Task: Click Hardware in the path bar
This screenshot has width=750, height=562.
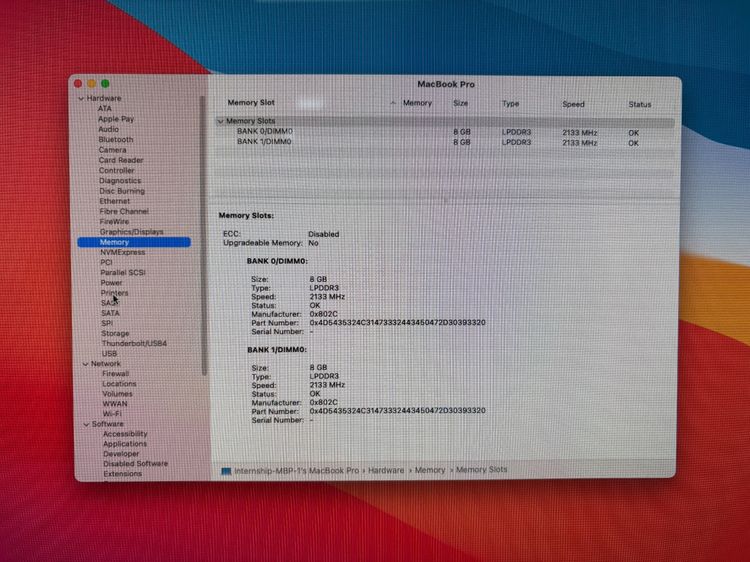Action: (x=386, y=471)
